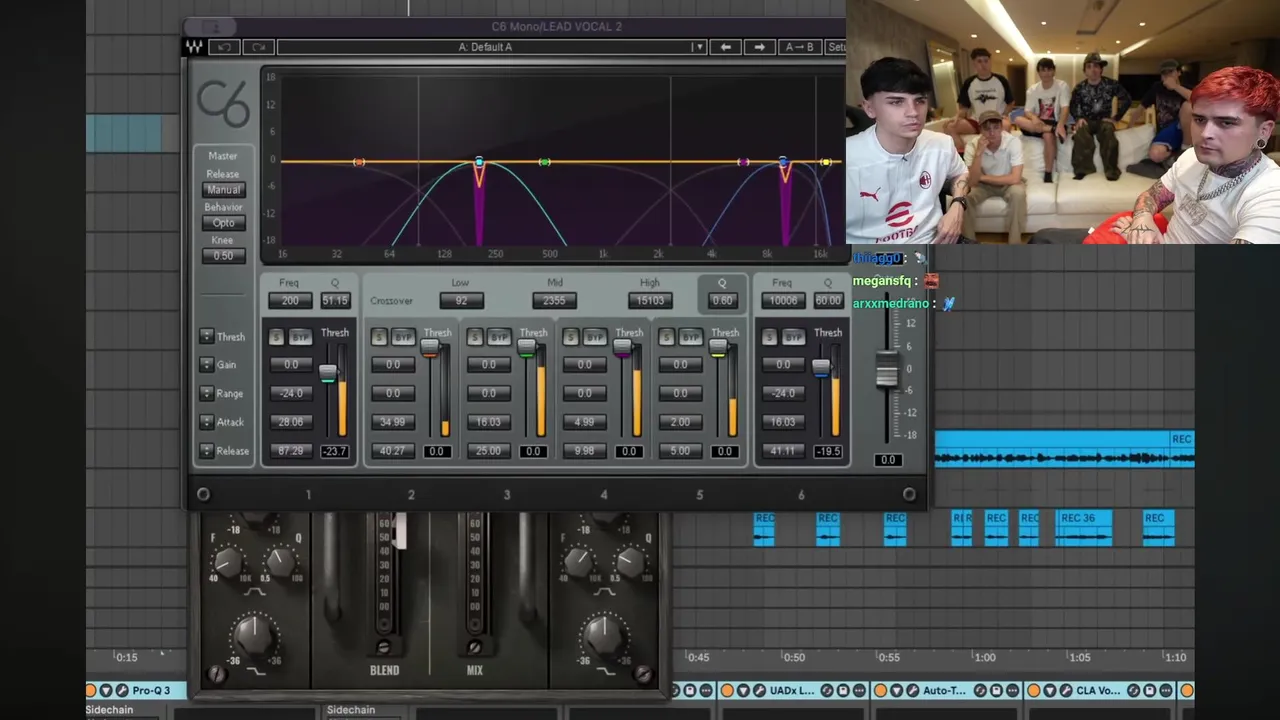This screenshot has width=1280, height=720.
Task: Click band 6 Freq value 10006
Action: tap(783, 301)
